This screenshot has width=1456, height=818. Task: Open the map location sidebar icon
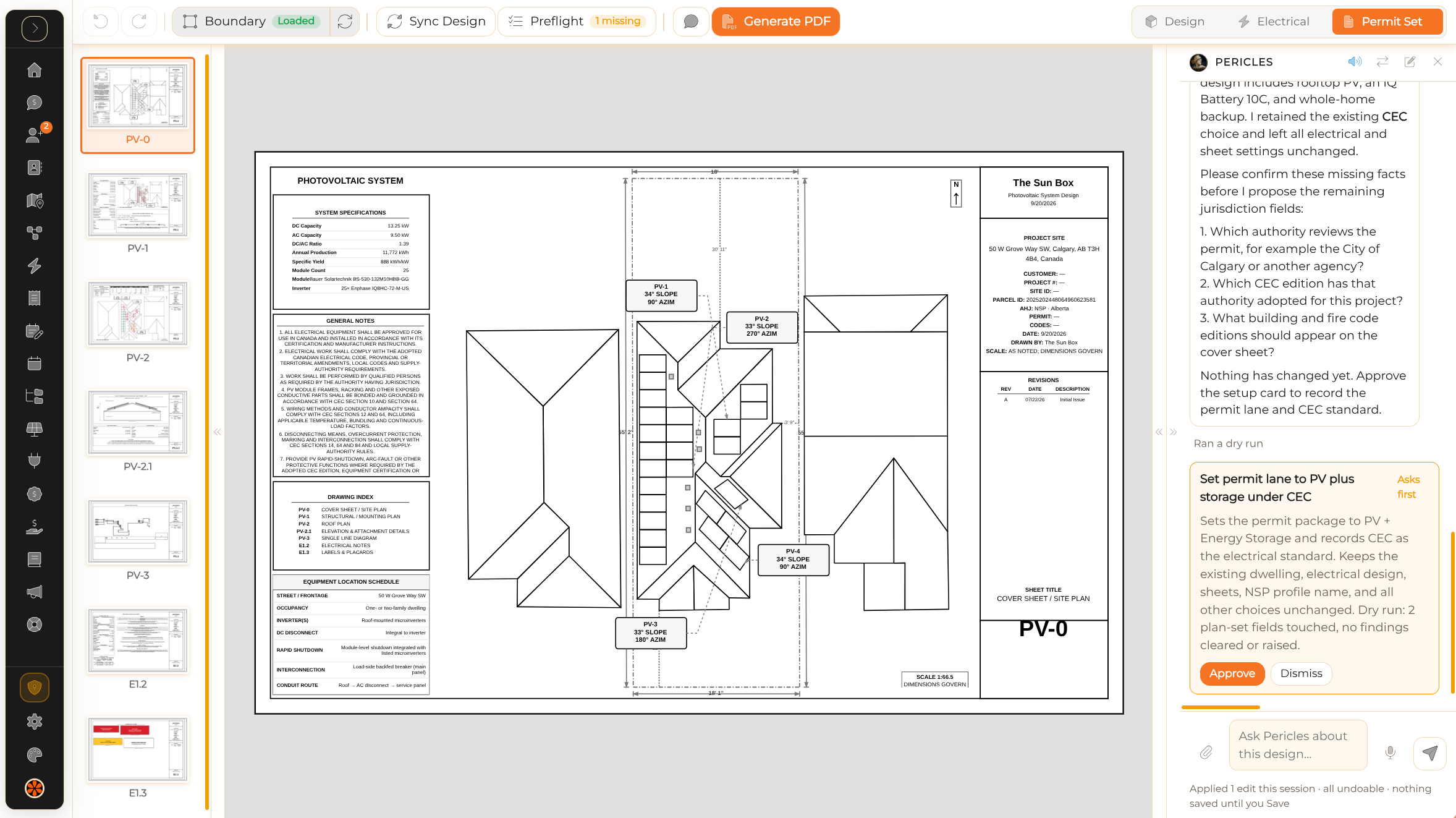click(x=35, y=200)
